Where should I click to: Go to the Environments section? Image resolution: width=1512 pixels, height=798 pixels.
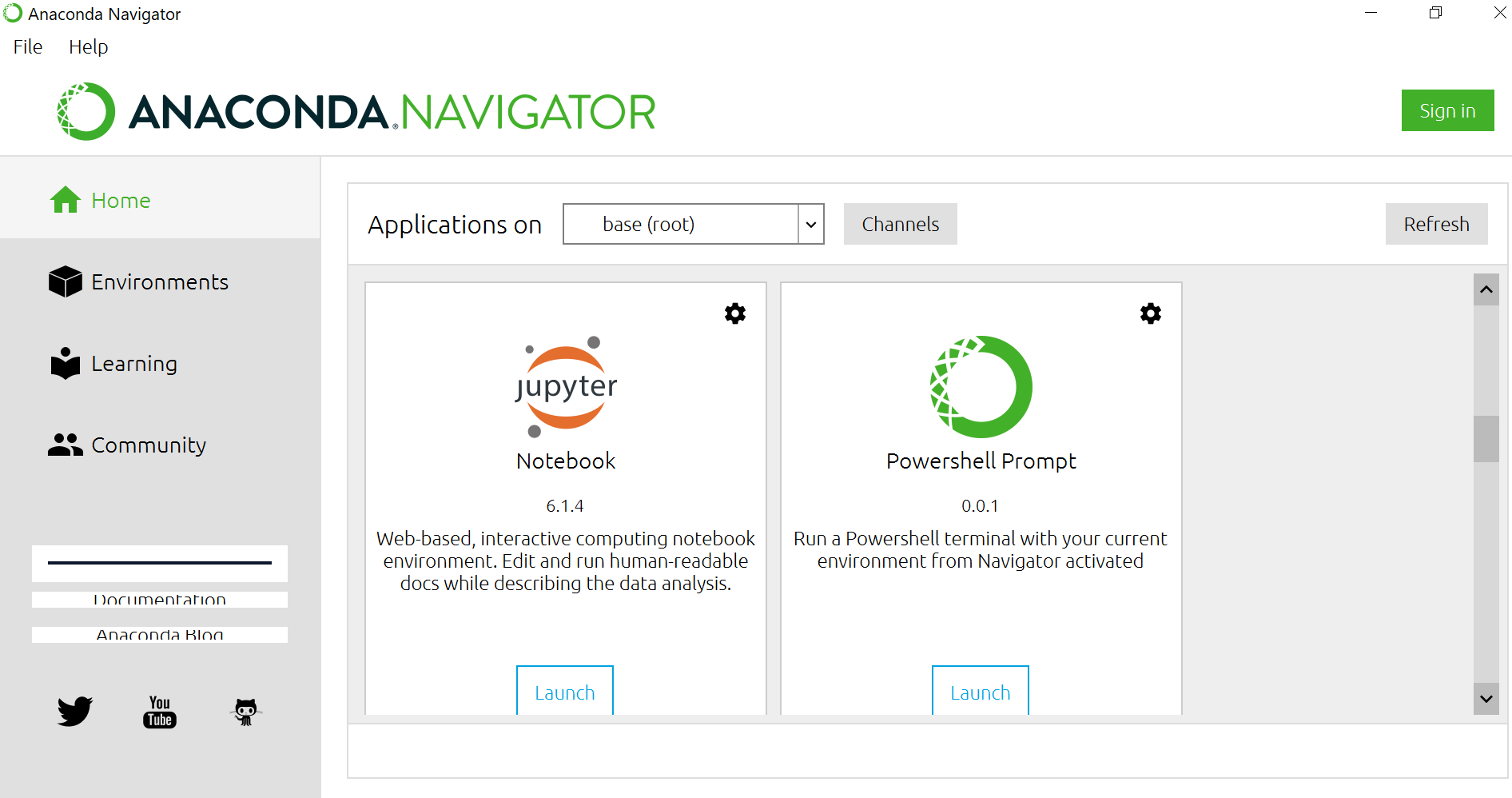160,281
